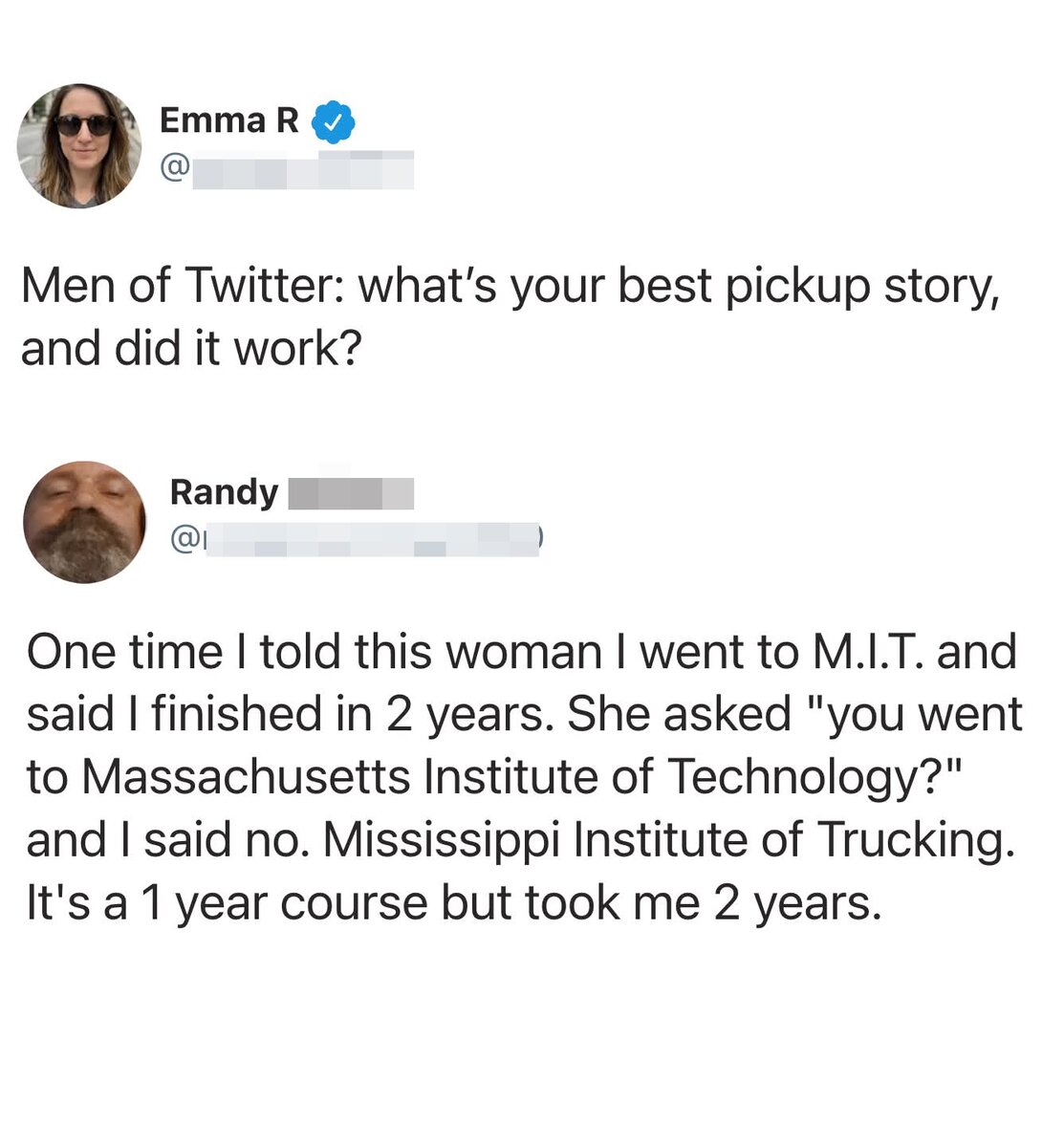Click the words "She asked" in the reply
Screen dimensions: 1064x1147
(x=677, y=714)
